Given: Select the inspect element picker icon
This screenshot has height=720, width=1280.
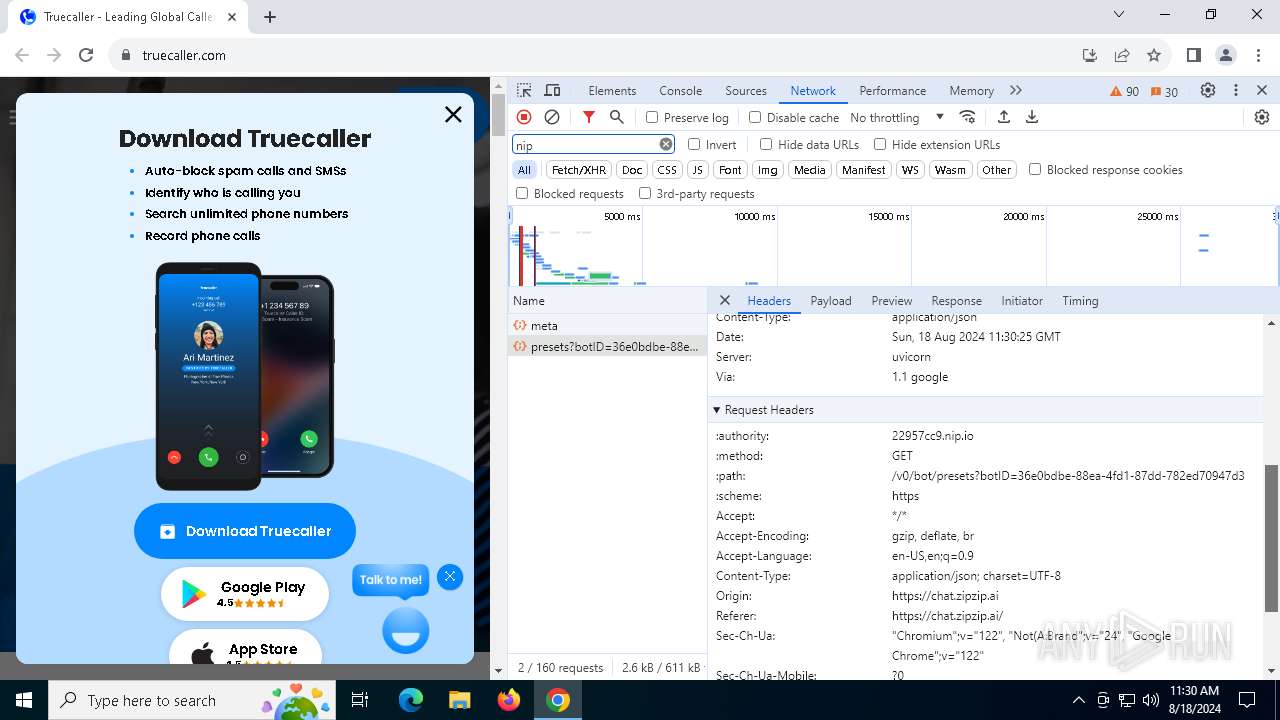Looking at the screenshot, I should [524, 90].
